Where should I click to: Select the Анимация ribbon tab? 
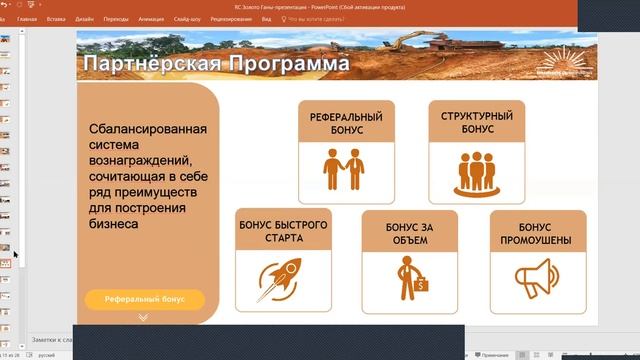[151, 19]
